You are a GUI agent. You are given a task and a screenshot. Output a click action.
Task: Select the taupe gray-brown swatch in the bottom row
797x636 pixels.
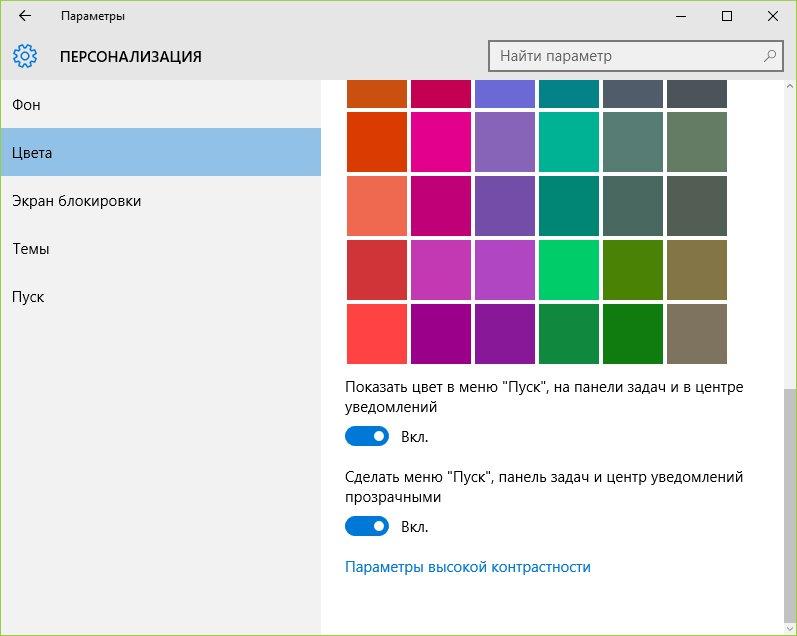tap(697, 334)
